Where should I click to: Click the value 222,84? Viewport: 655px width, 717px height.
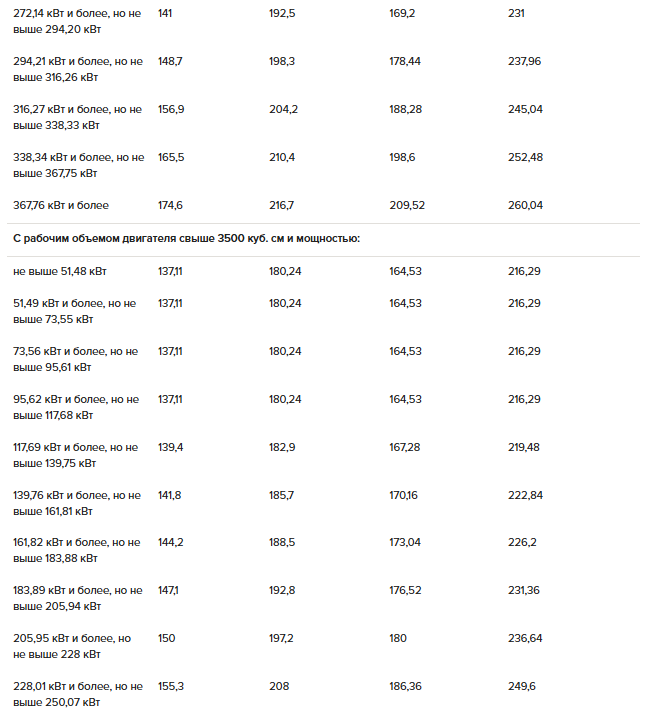(x=525, y=495)
